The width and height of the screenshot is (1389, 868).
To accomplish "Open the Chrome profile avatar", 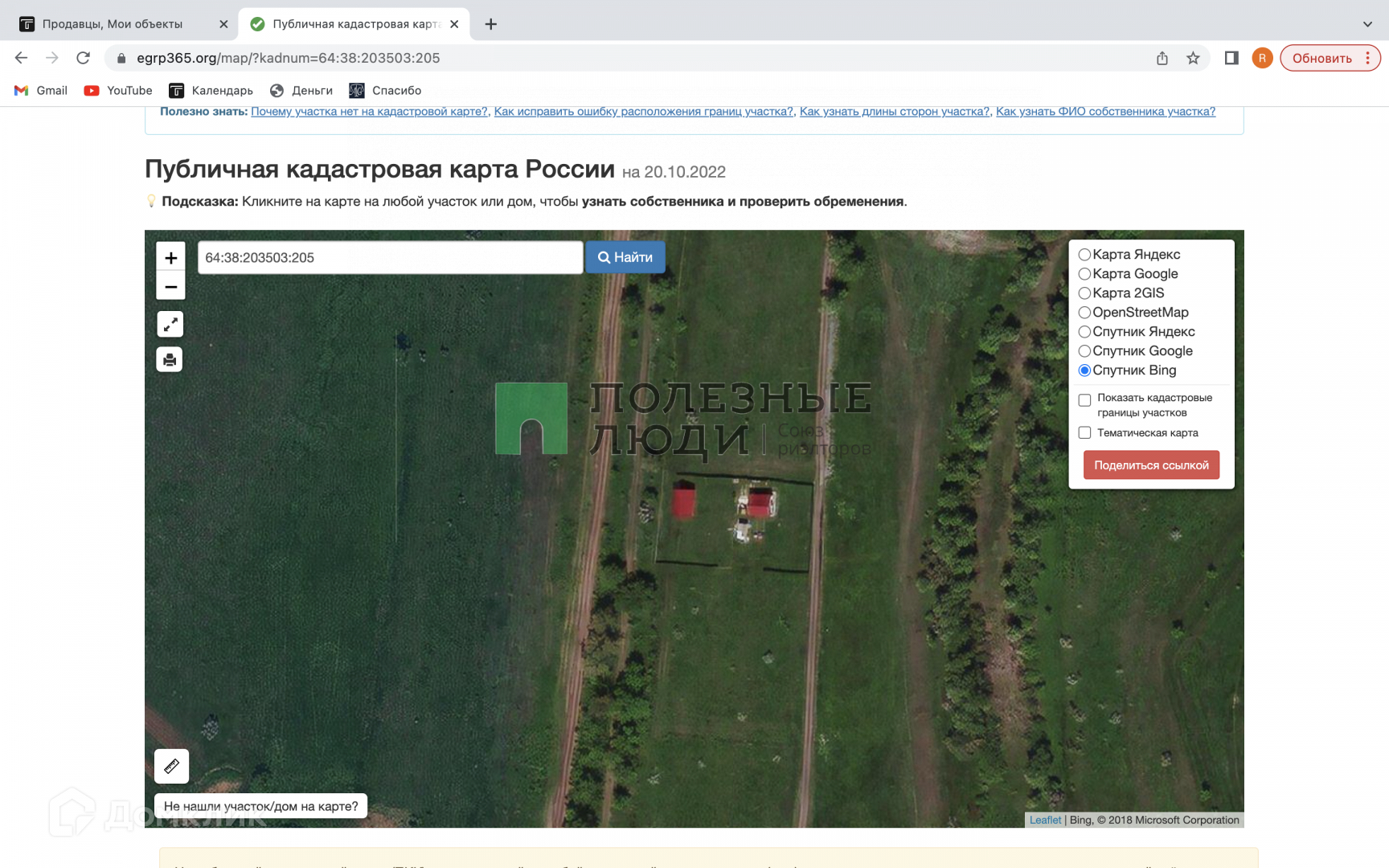I will pos(1262,58).
